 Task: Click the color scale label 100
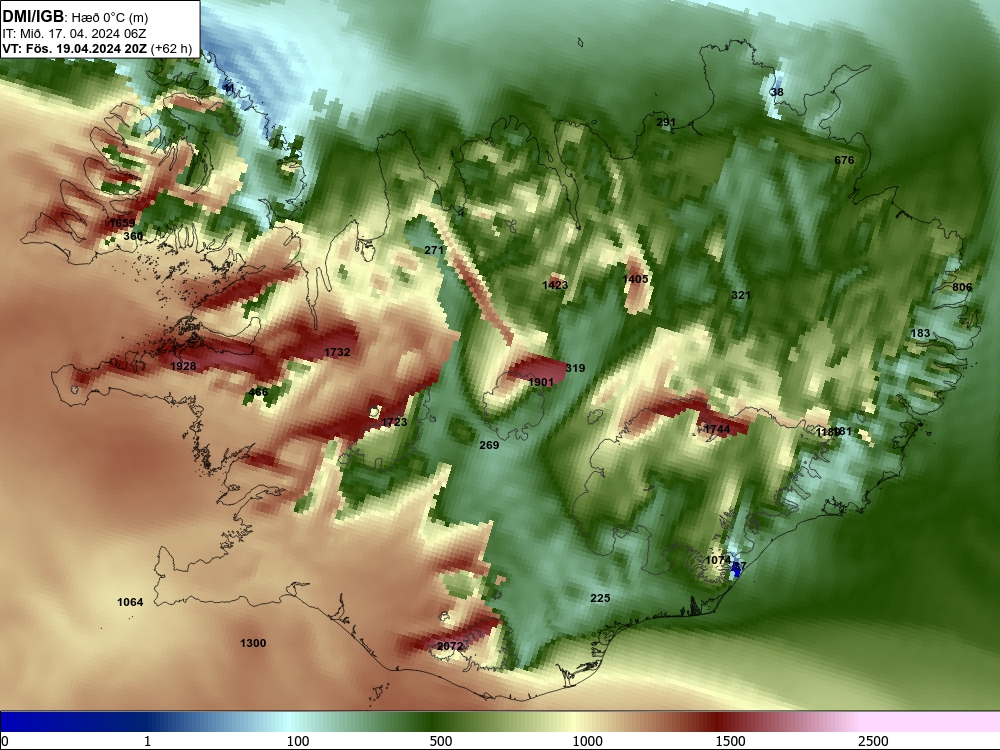[x=298, y=741]
